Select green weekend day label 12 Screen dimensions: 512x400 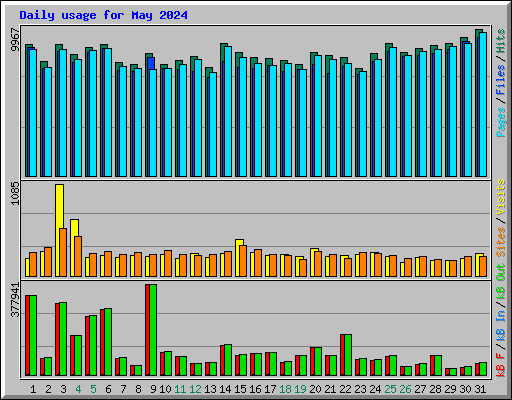(195, 389)
